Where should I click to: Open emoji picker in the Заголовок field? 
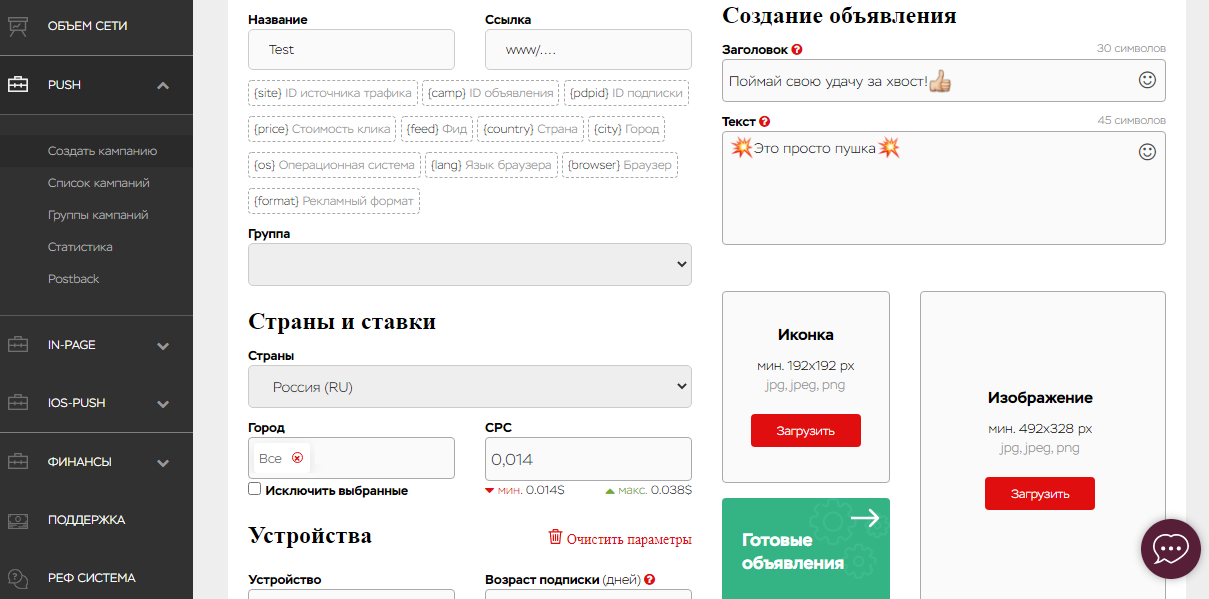(x=1148, y=79)
